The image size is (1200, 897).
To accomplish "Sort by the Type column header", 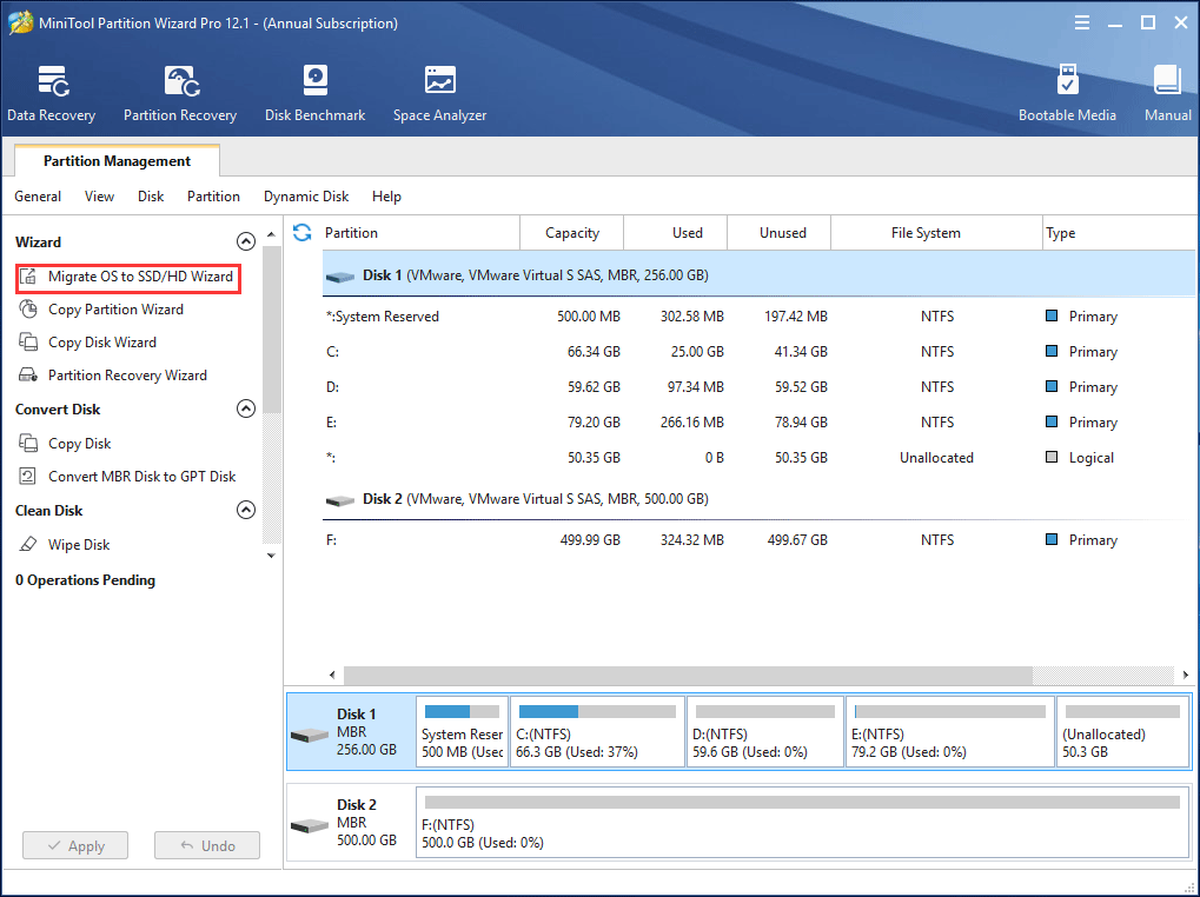I will coord(1118,233).
